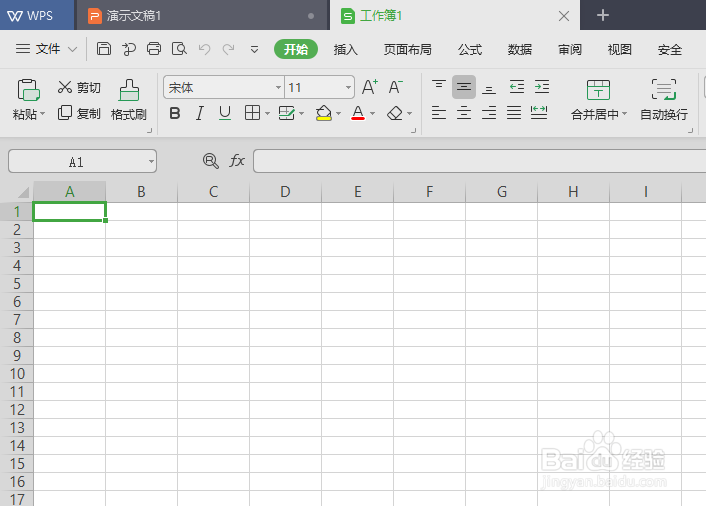Viewport: 706px width, 506px height.
Task: Click the cell style brush icon
Action: pyautogui.click(x=286, y=113)
